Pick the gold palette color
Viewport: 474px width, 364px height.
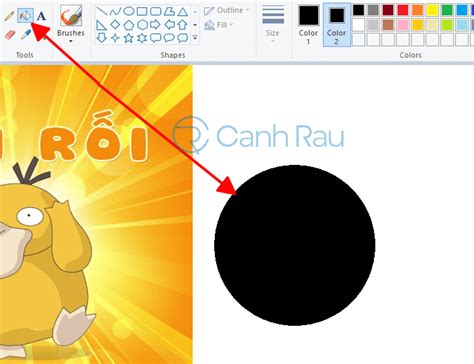pyautogui.click(x=417, y=25)
